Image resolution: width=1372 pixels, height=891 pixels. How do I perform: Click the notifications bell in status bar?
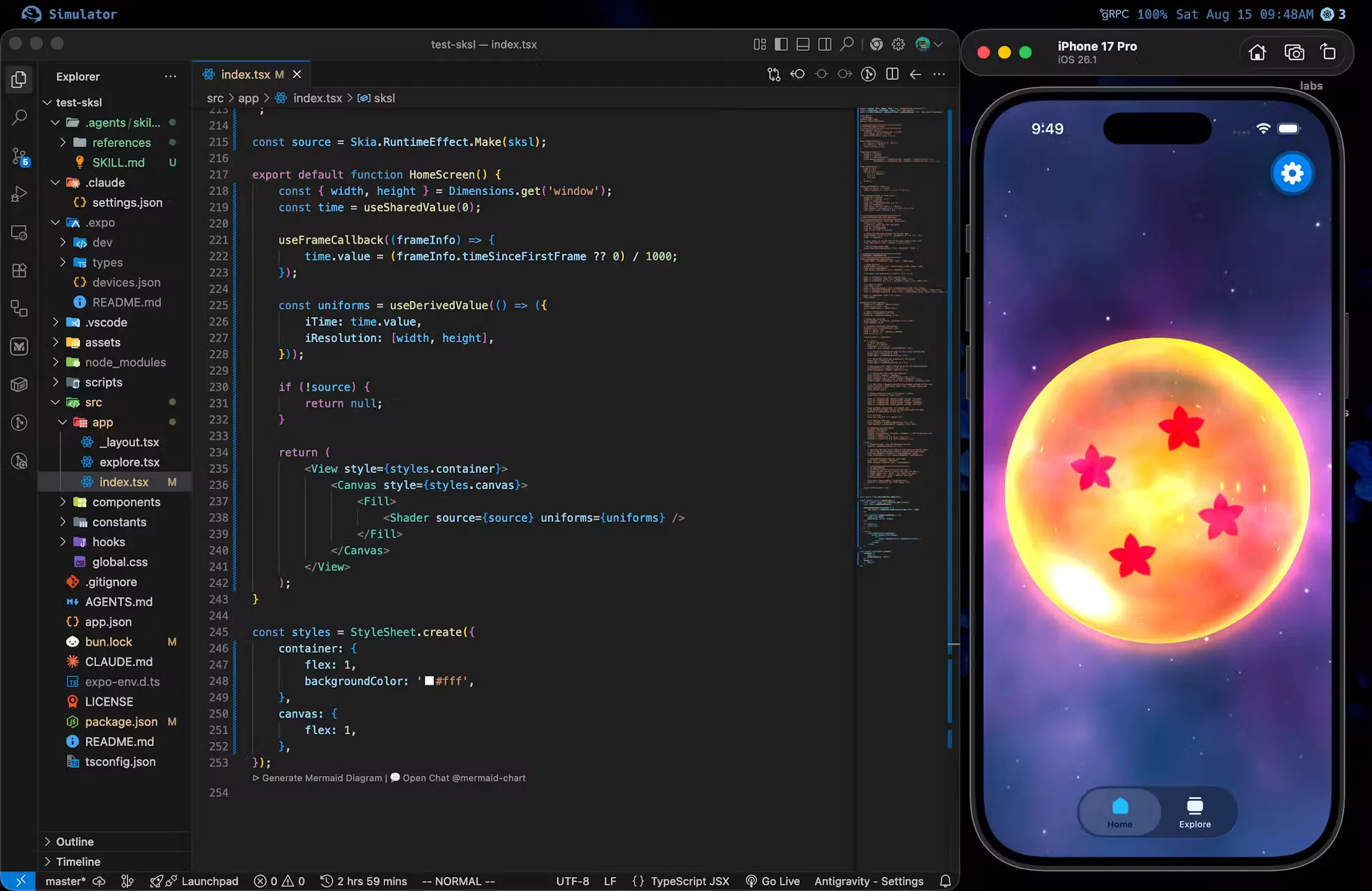945,881
